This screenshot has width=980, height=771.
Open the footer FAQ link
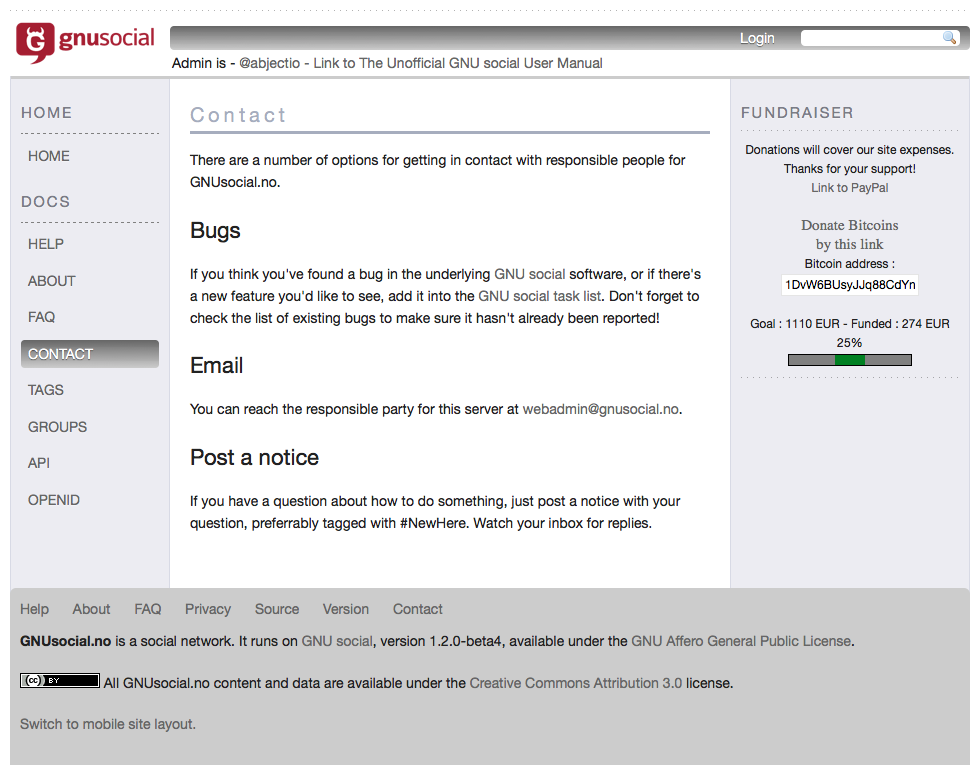148,609
